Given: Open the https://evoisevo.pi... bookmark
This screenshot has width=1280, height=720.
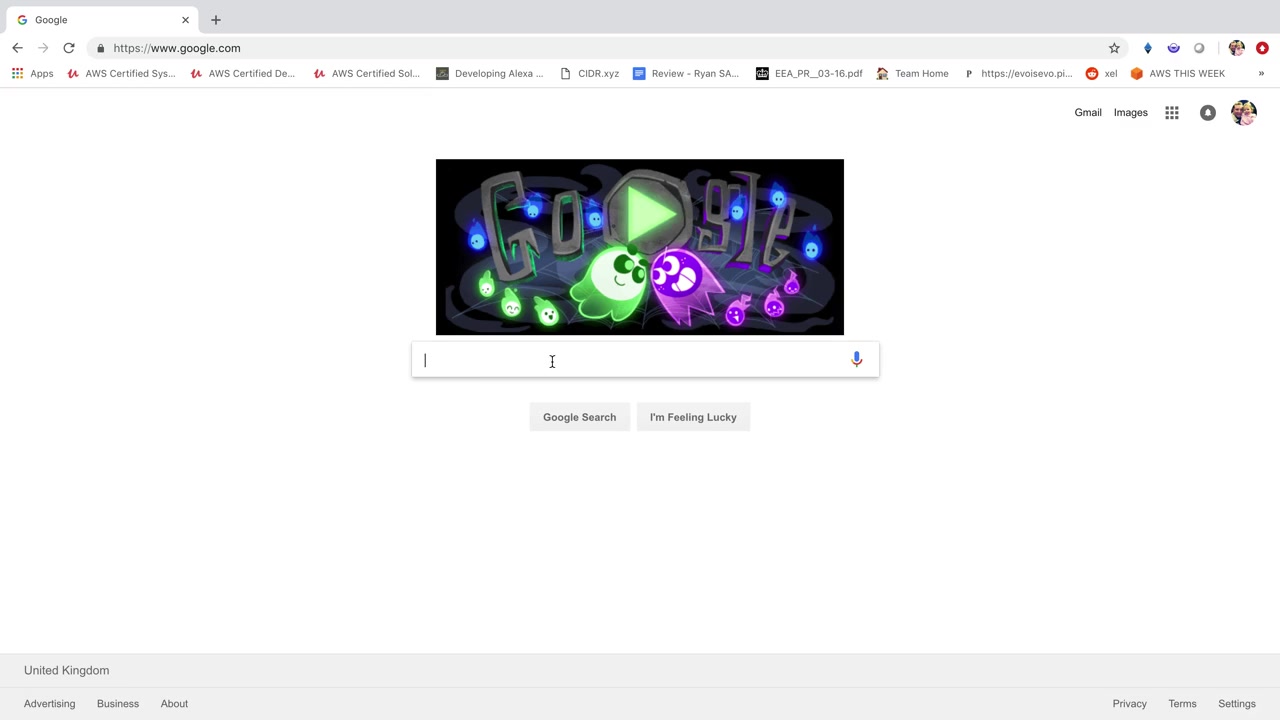Looking at the screenshot, I should (1018, 73).
